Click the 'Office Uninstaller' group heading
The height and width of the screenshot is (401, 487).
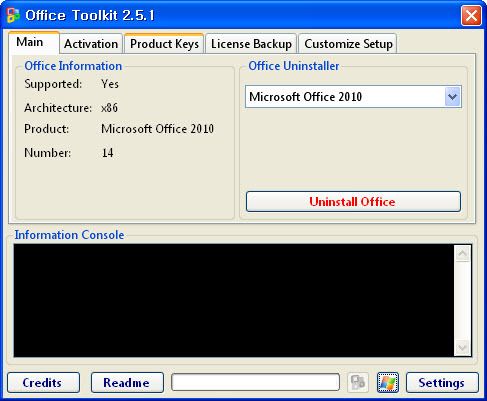(x=294, y=66)
